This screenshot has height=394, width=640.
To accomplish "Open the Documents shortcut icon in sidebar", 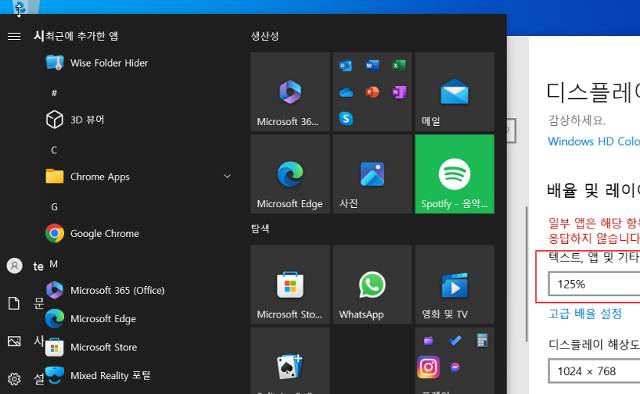I will coord(14,303).
